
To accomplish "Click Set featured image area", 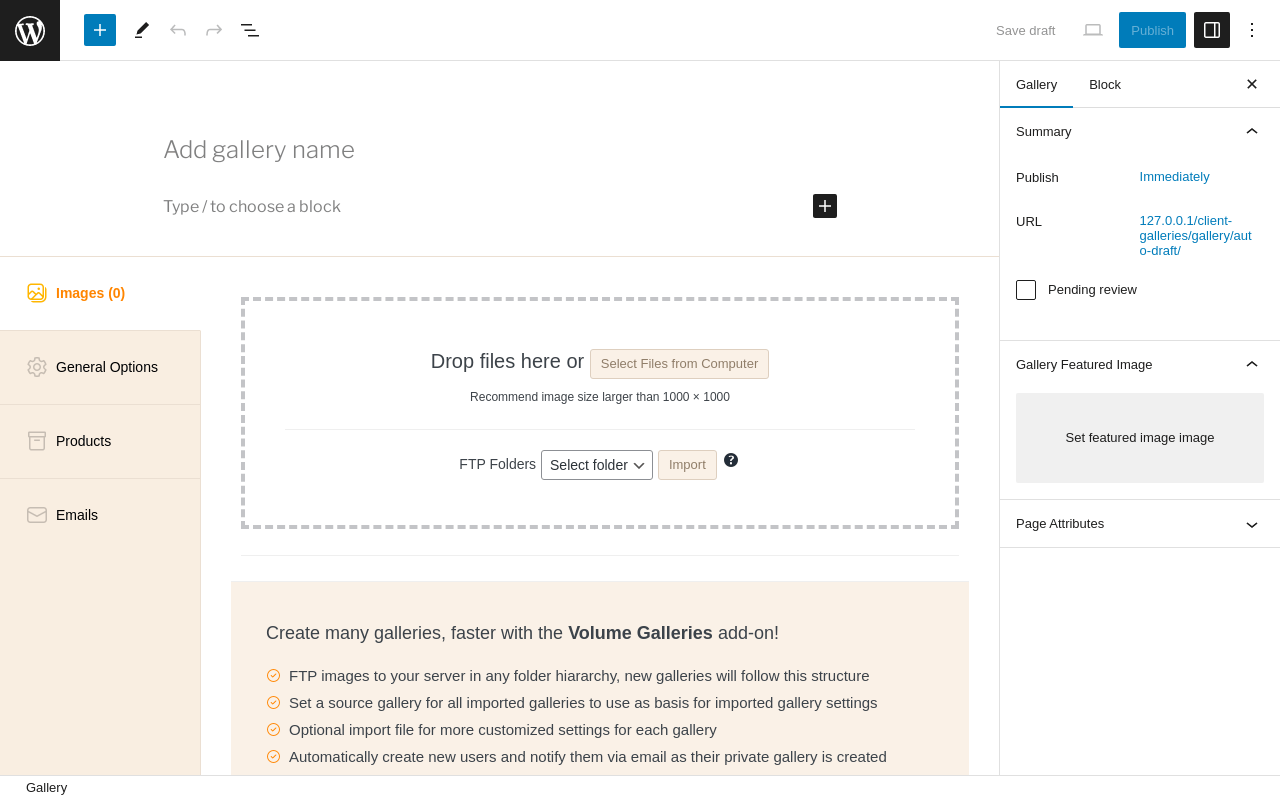I will [x=1140, y=438].
